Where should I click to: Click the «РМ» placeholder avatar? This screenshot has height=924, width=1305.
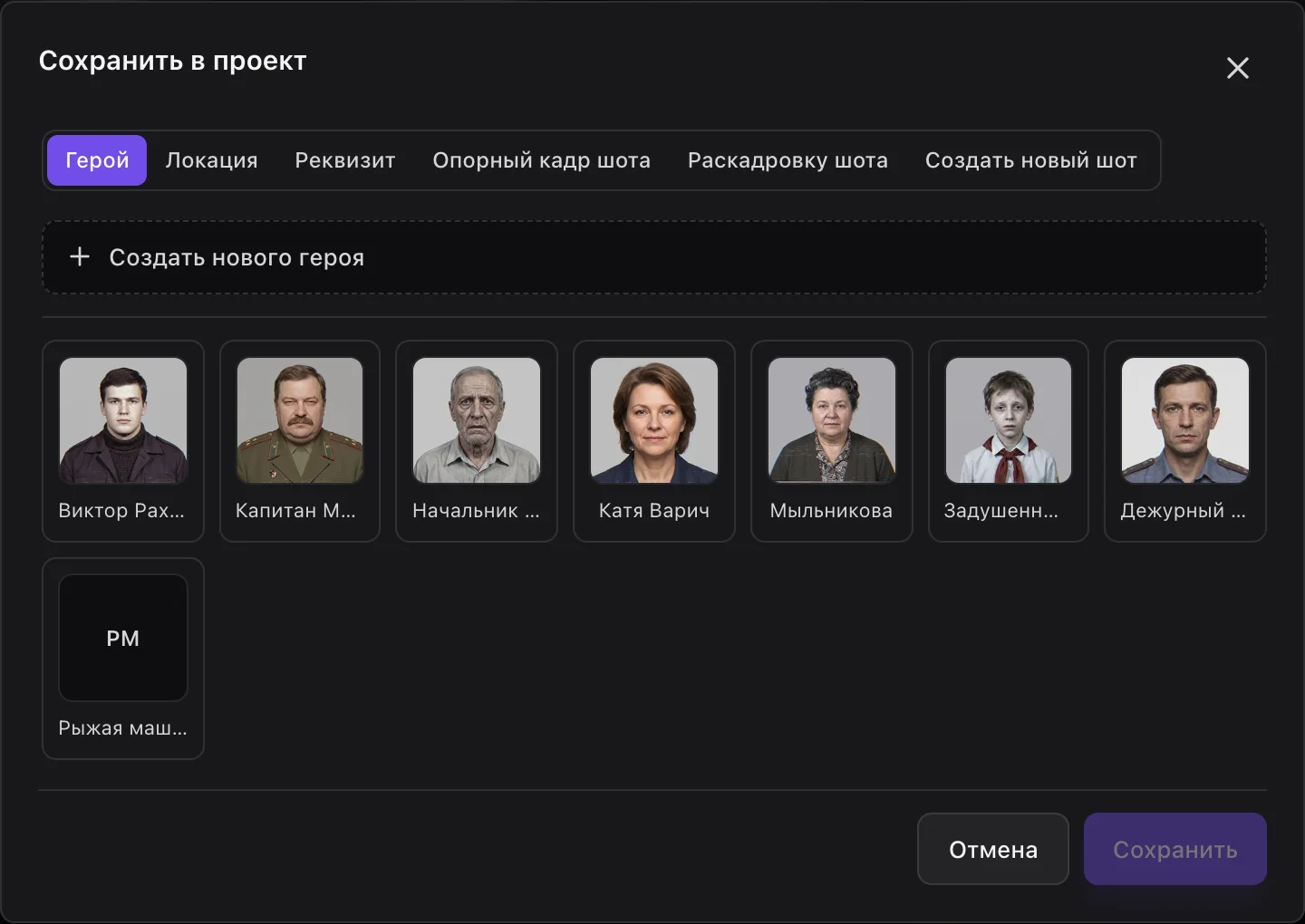tap(123, 638)
